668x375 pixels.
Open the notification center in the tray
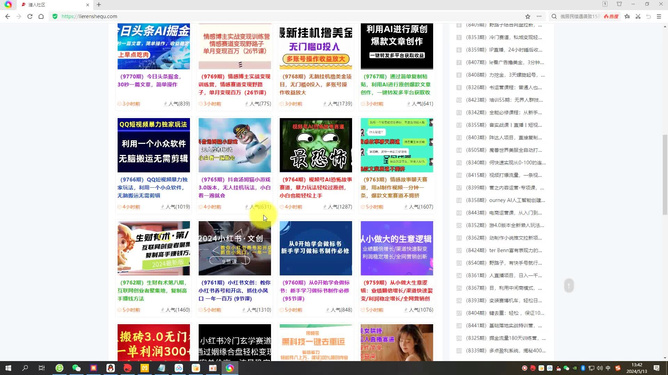(656, 368)
